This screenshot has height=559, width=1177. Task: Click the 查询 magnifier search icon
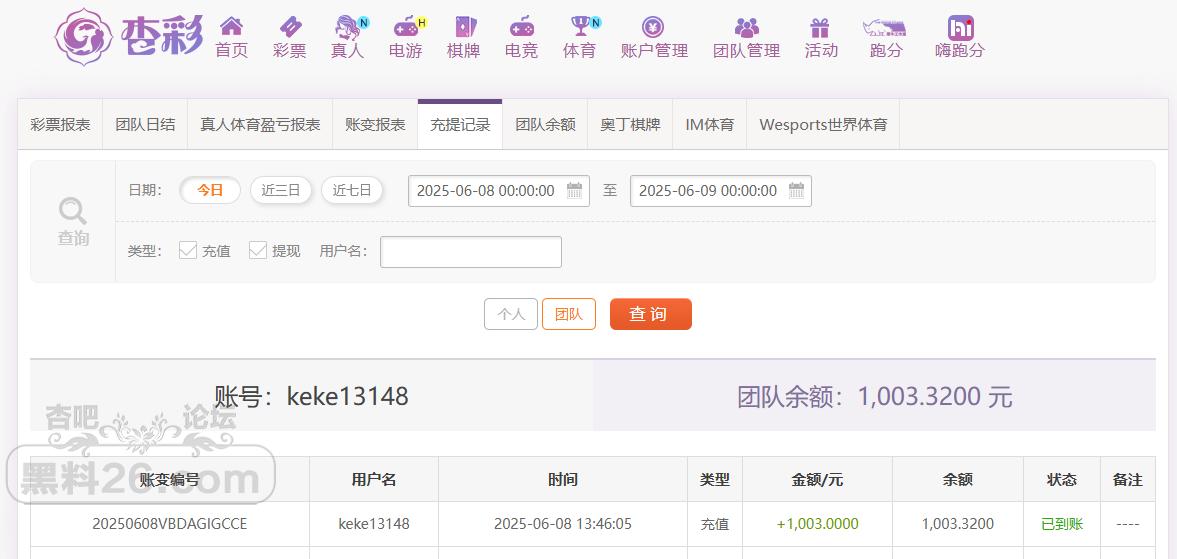73,211
